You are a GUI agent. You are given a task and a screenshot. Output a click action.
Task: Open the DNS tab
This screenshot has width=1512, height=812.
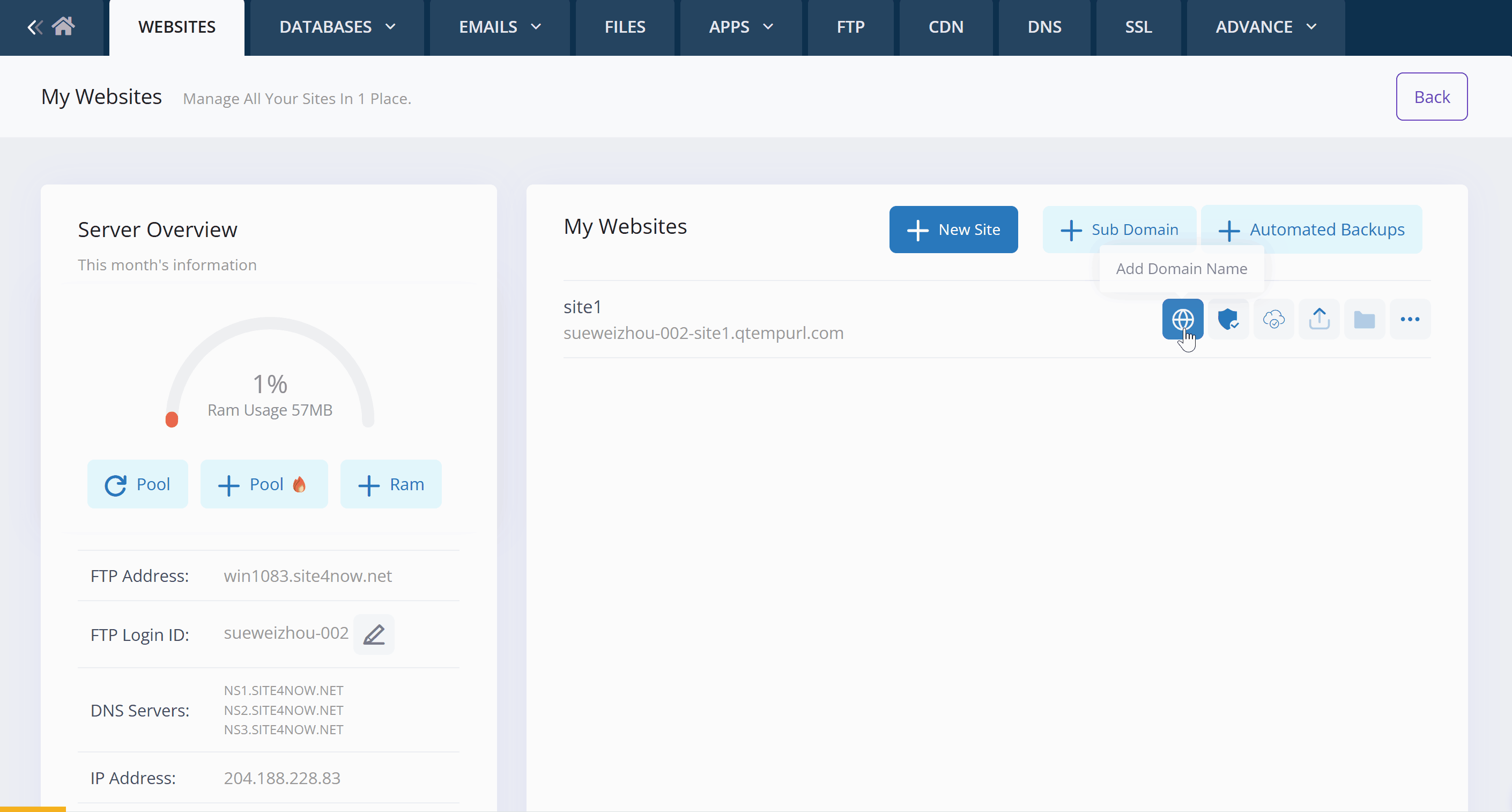coord(1043,27)
